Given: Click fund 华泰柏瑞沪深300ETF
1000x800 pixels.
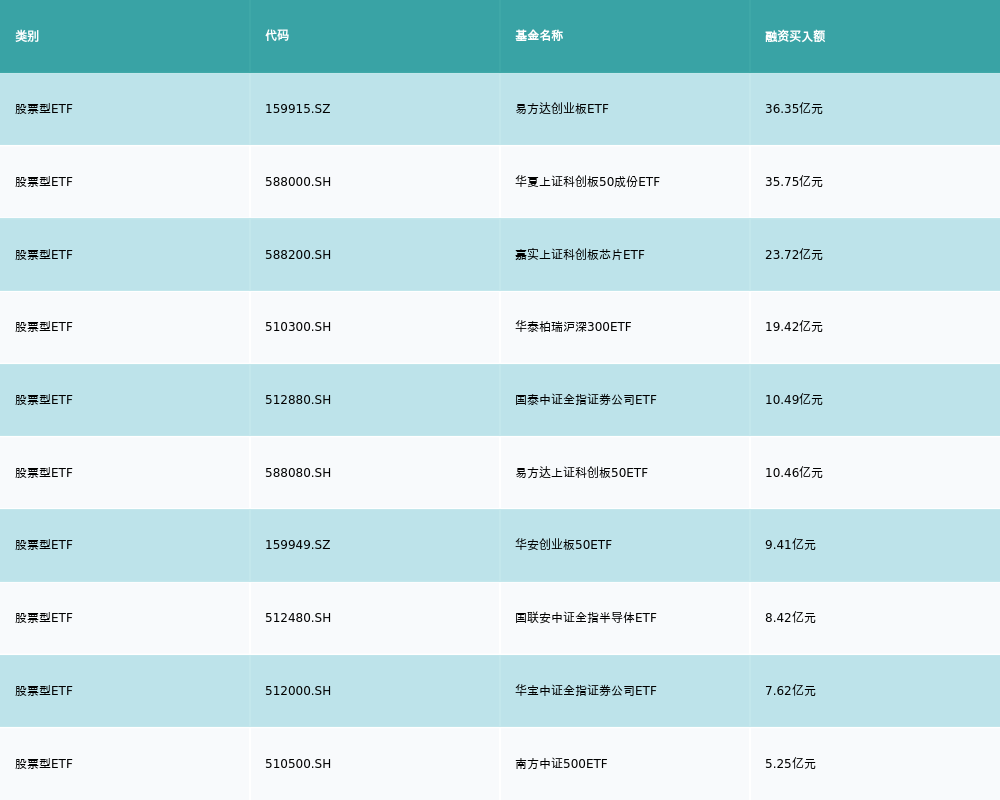Looking at the screenshot, I should pos(573,327).
